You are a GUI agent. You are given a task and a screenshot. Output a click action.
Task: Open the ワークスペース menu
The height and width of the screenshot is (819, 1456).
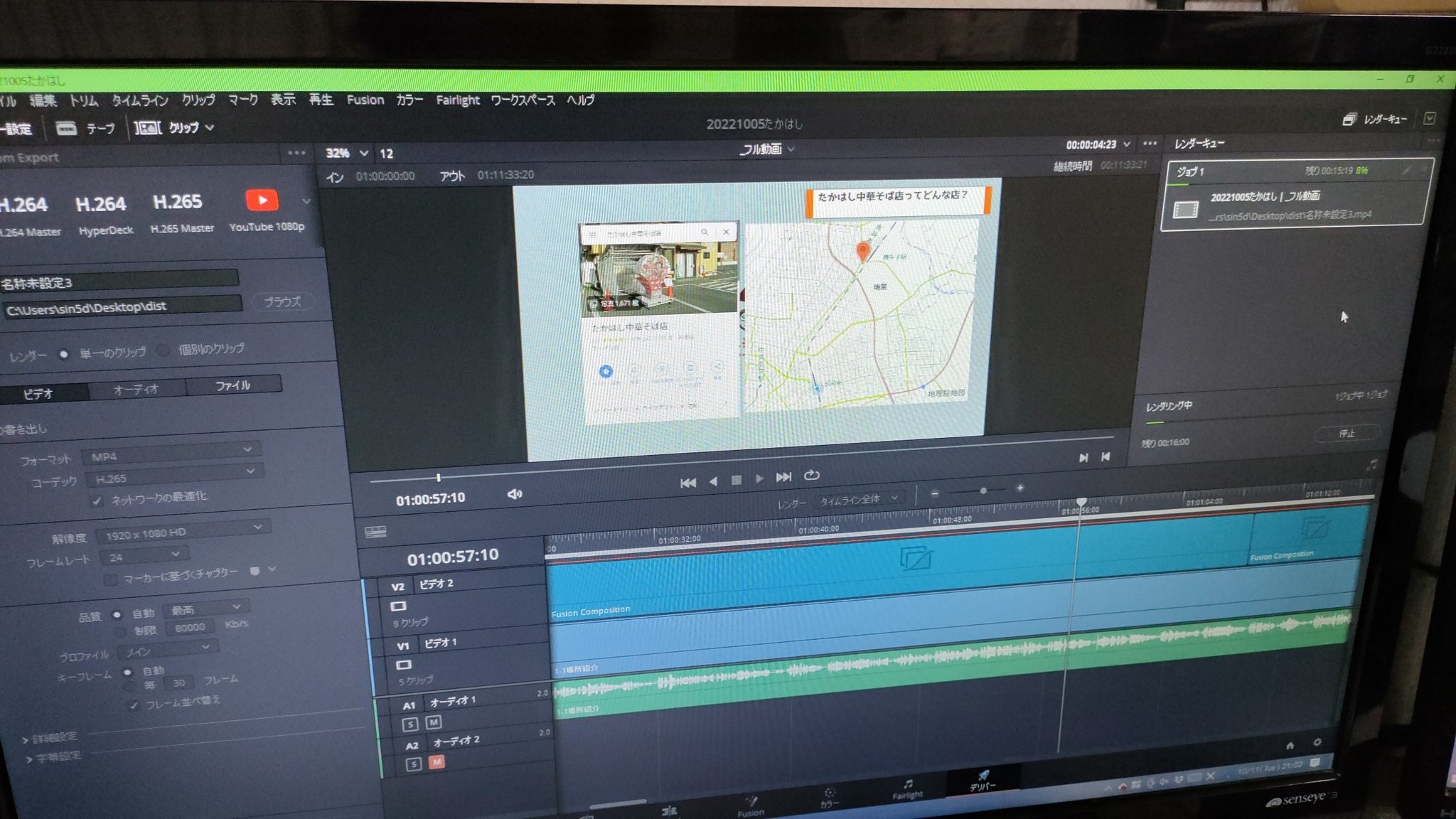click(523, 100)
